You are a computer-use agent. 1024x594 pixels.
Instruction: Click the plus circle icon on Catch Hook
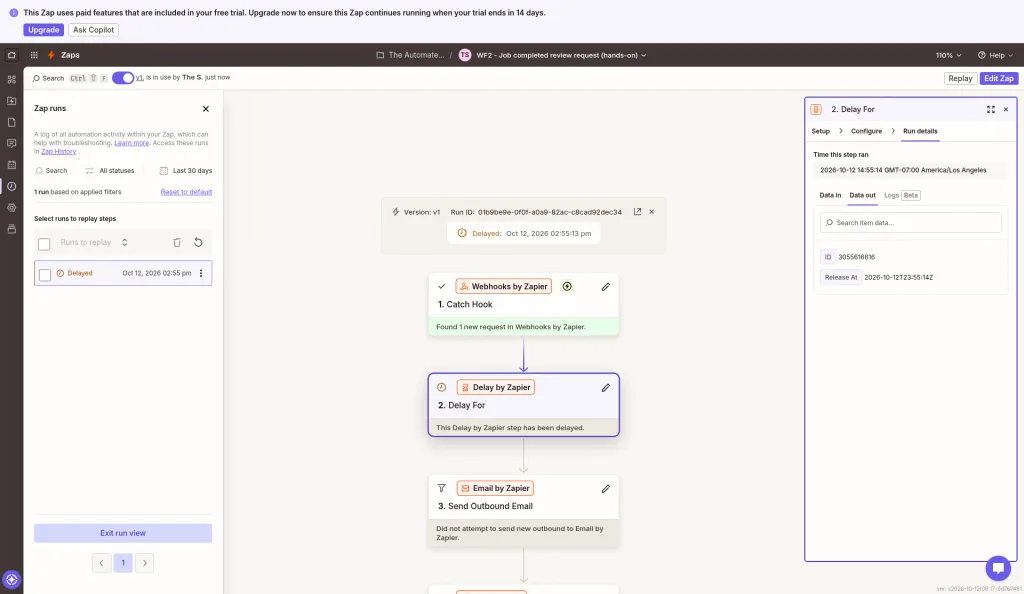coord(567,286)
